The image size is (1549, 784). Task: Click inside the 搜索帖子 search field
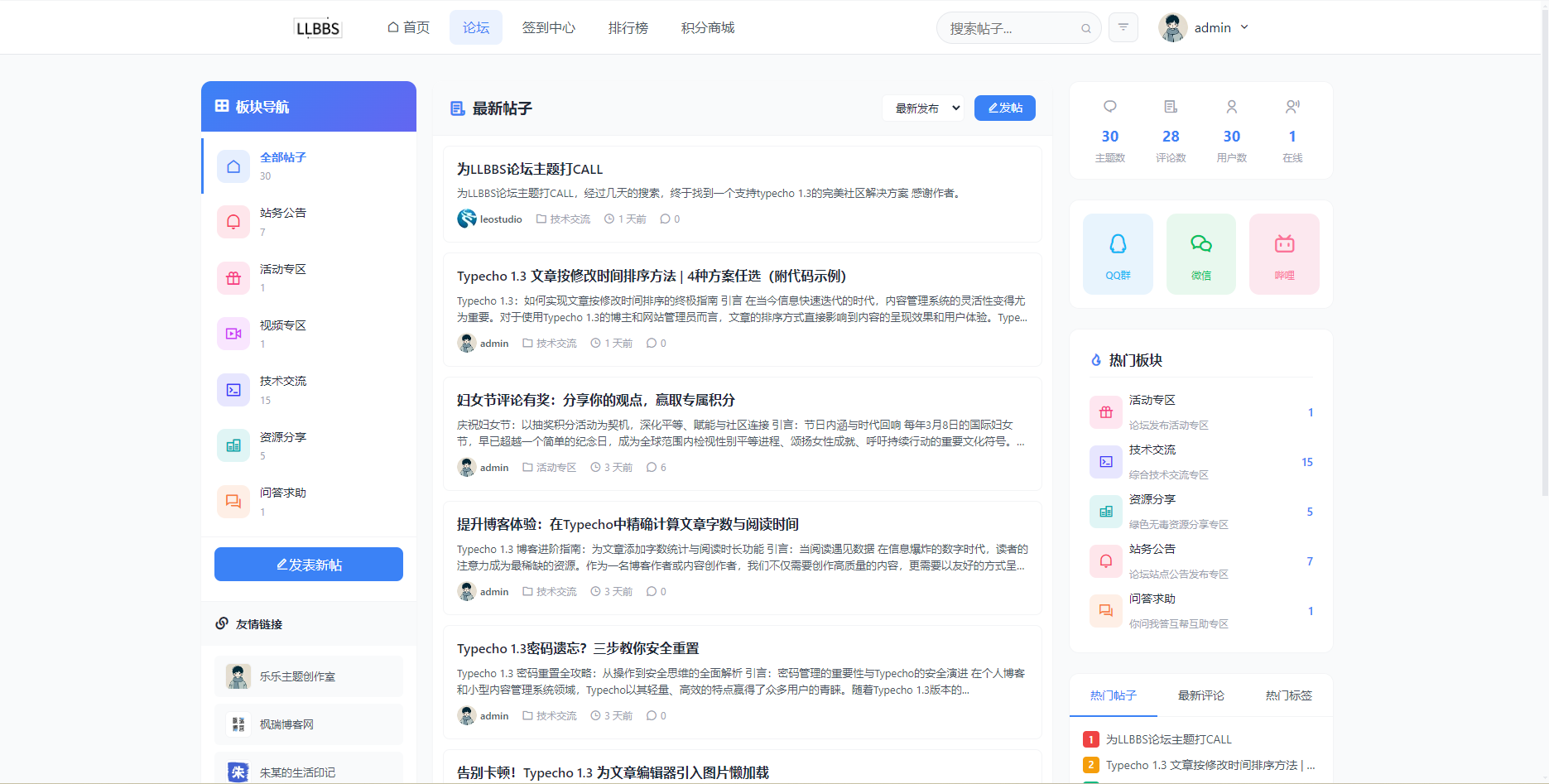(1010, 27)
